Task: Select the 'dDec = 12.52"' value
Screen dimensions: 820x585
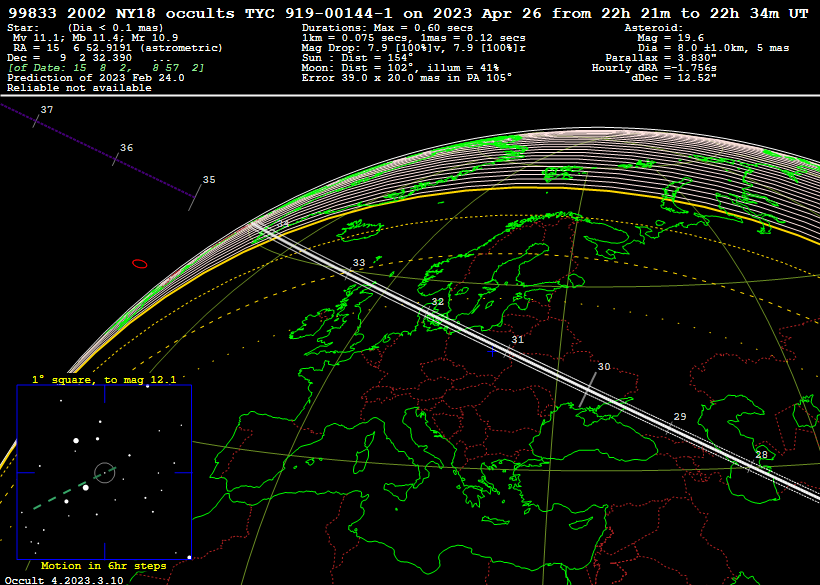Action: pos(674,77)
